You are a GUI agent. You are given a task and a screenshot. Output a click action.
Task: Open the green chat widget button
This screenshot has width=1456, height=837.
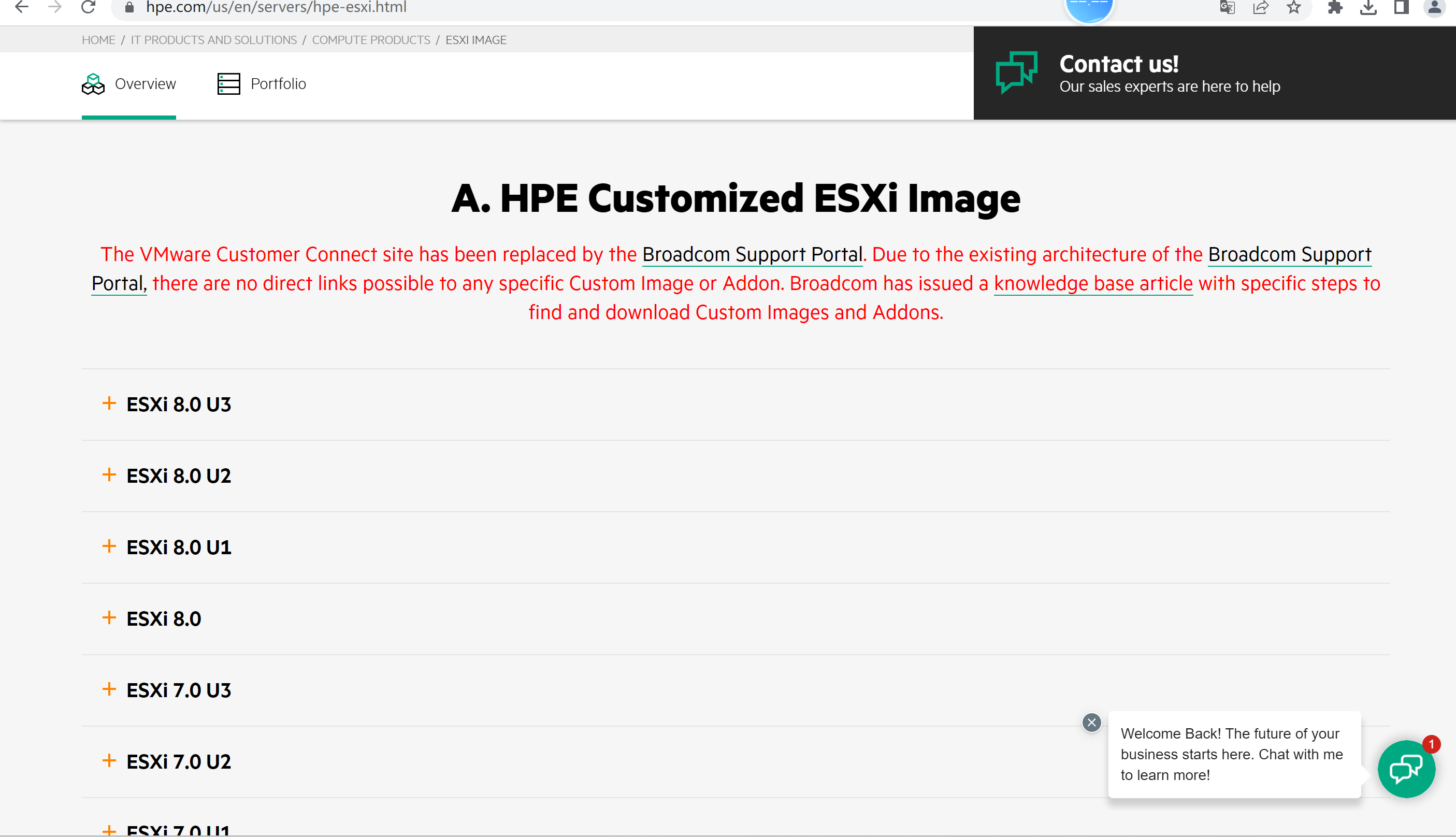tap(1406, 769)
